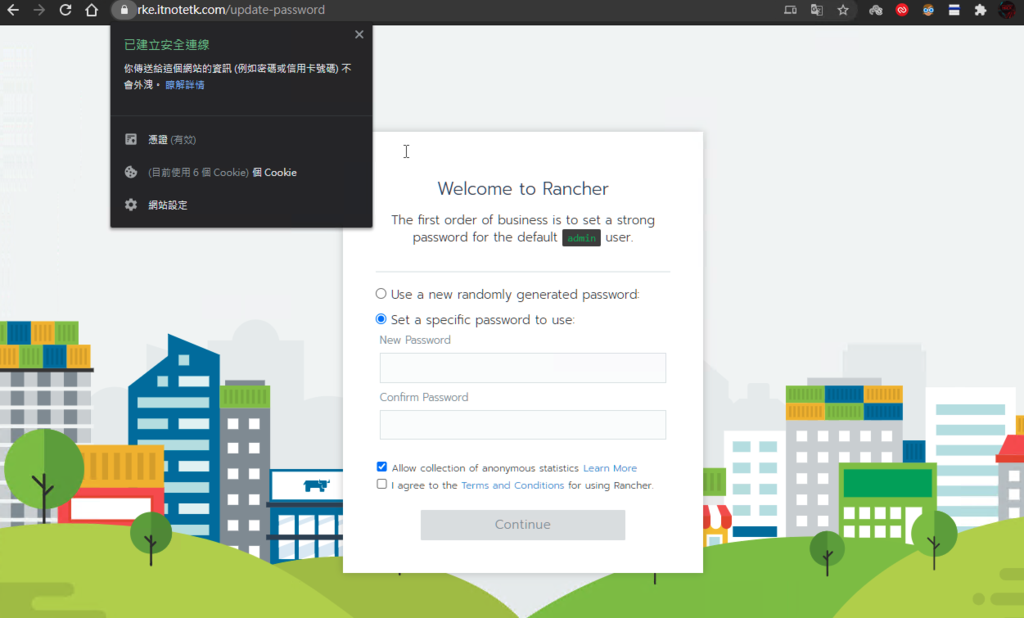Viewport: 1024px width, 618px height.
Task: Uncheck anonymous statistics collection
Action: [381, 466]
